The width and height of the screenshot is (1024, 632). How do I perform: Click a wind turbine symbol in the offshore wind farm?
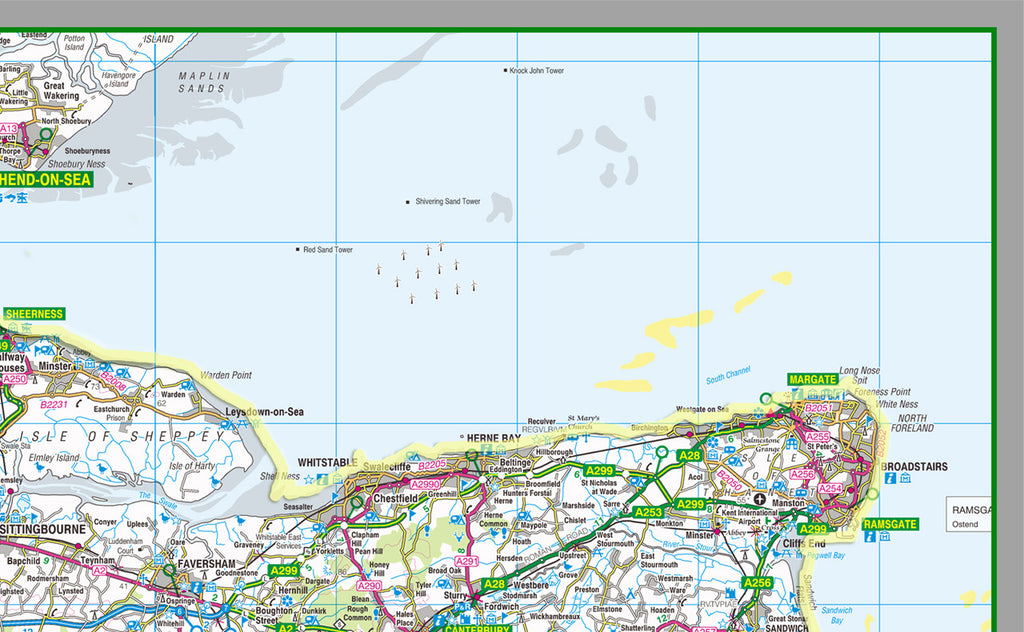(x=440, y=270)
